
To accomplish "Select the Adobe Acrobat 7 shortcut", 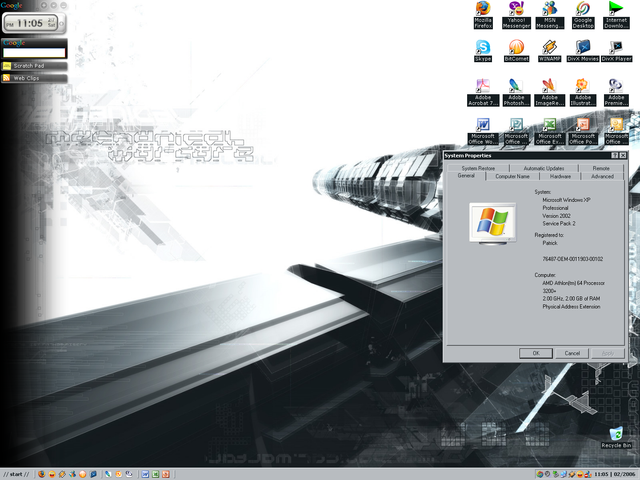I will (483, 86).
